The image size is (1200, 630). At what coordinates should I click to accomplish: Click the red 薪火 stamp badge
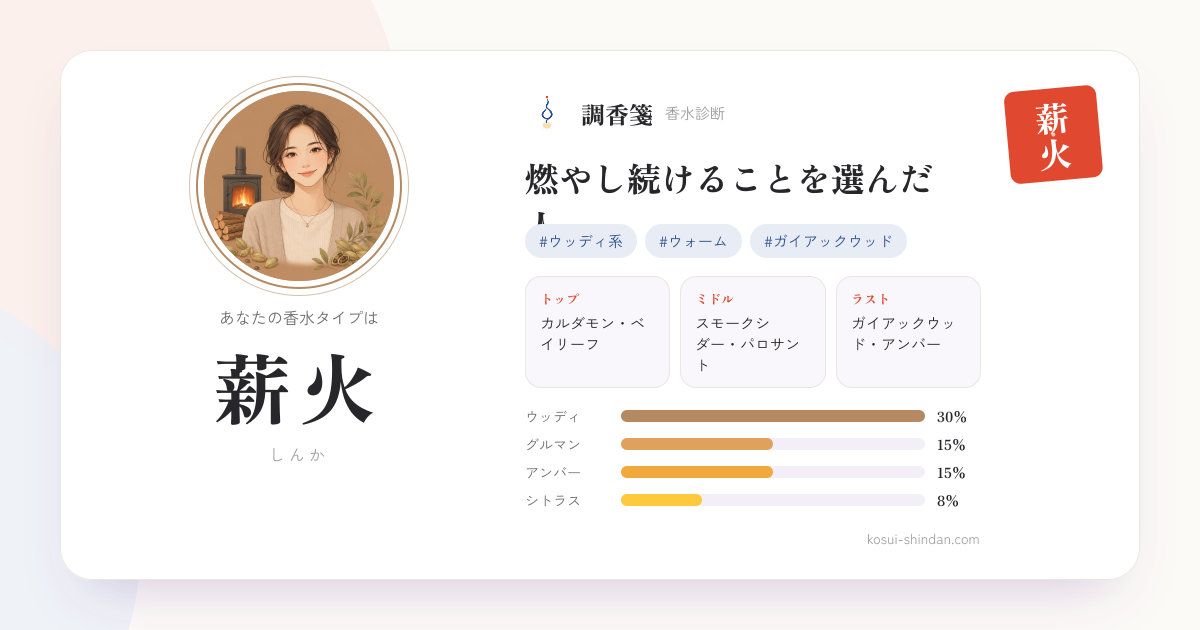(1053, 134)
